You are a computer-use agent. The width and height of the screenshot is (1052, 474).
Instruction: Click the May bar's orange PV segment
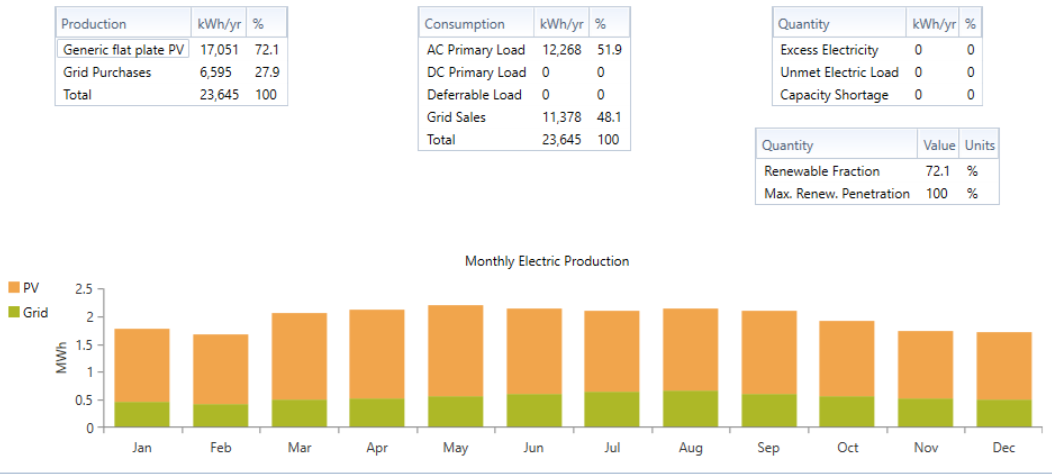[x=456, y=350]
